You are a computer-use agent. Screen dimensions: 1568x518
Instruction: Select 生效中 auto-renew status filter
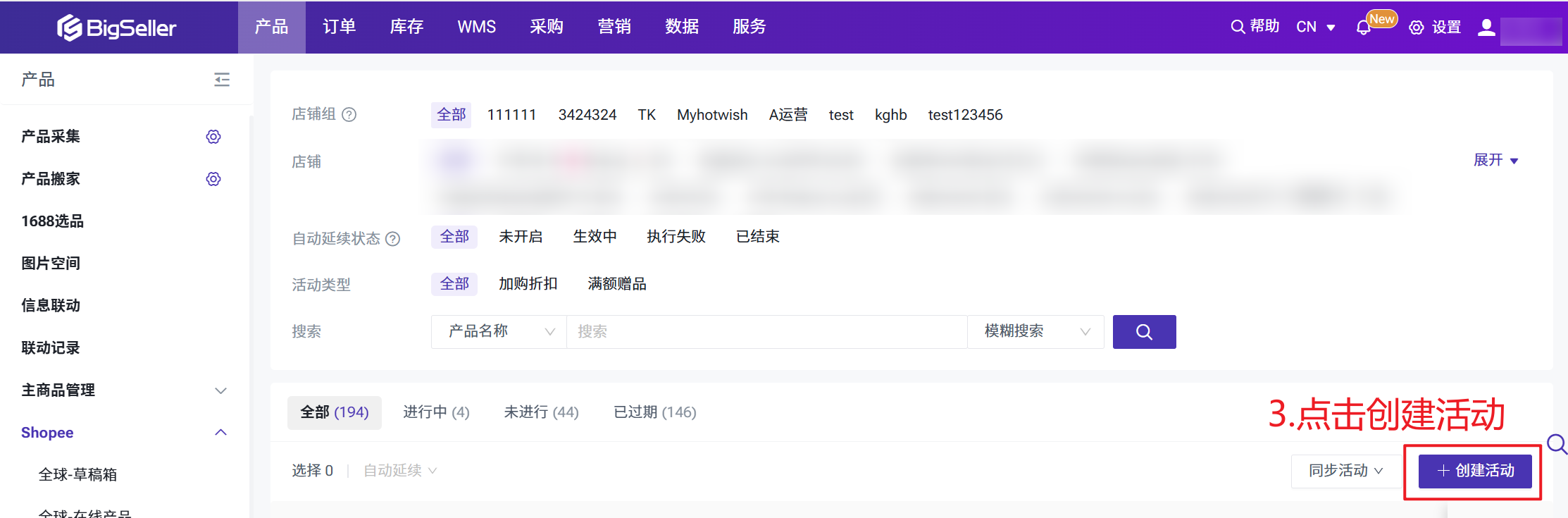595,237
